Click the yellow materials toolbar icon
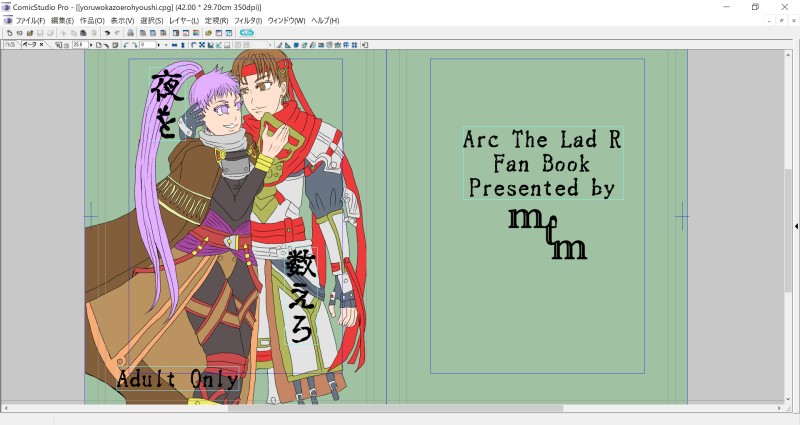The height and width of the screenshot is (425, 800). pyautogui.click(x=208, y=33)
